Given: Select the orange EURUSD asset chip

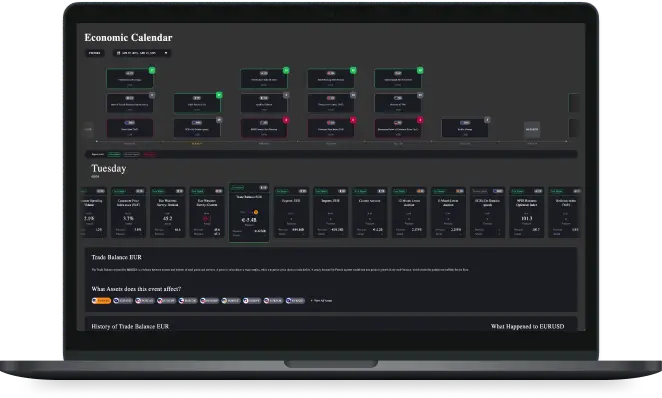Looking at the screenshot, I should 101,301.
